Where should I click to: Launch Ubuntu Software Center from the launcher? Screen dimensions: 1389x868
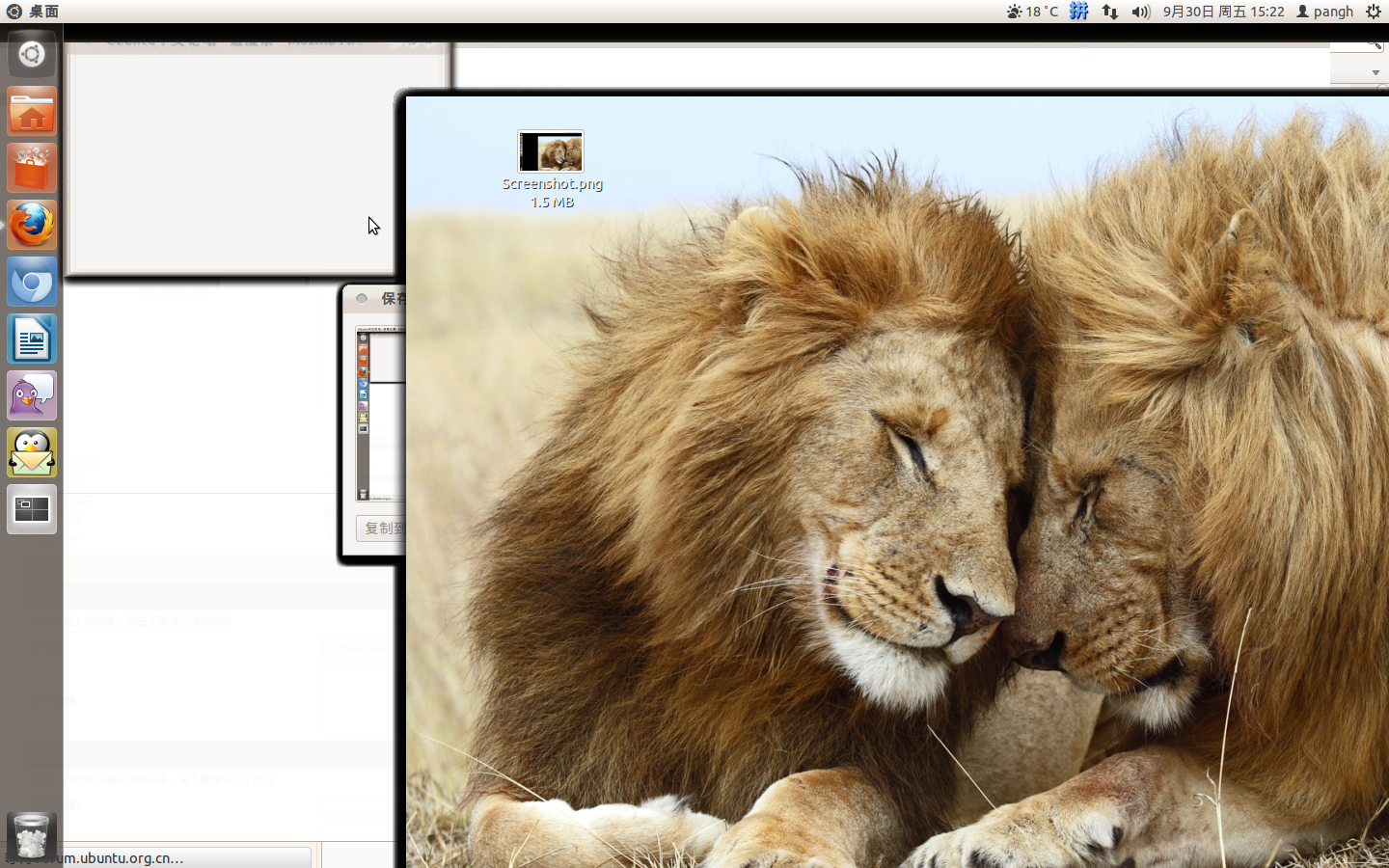tap(32, 169)
